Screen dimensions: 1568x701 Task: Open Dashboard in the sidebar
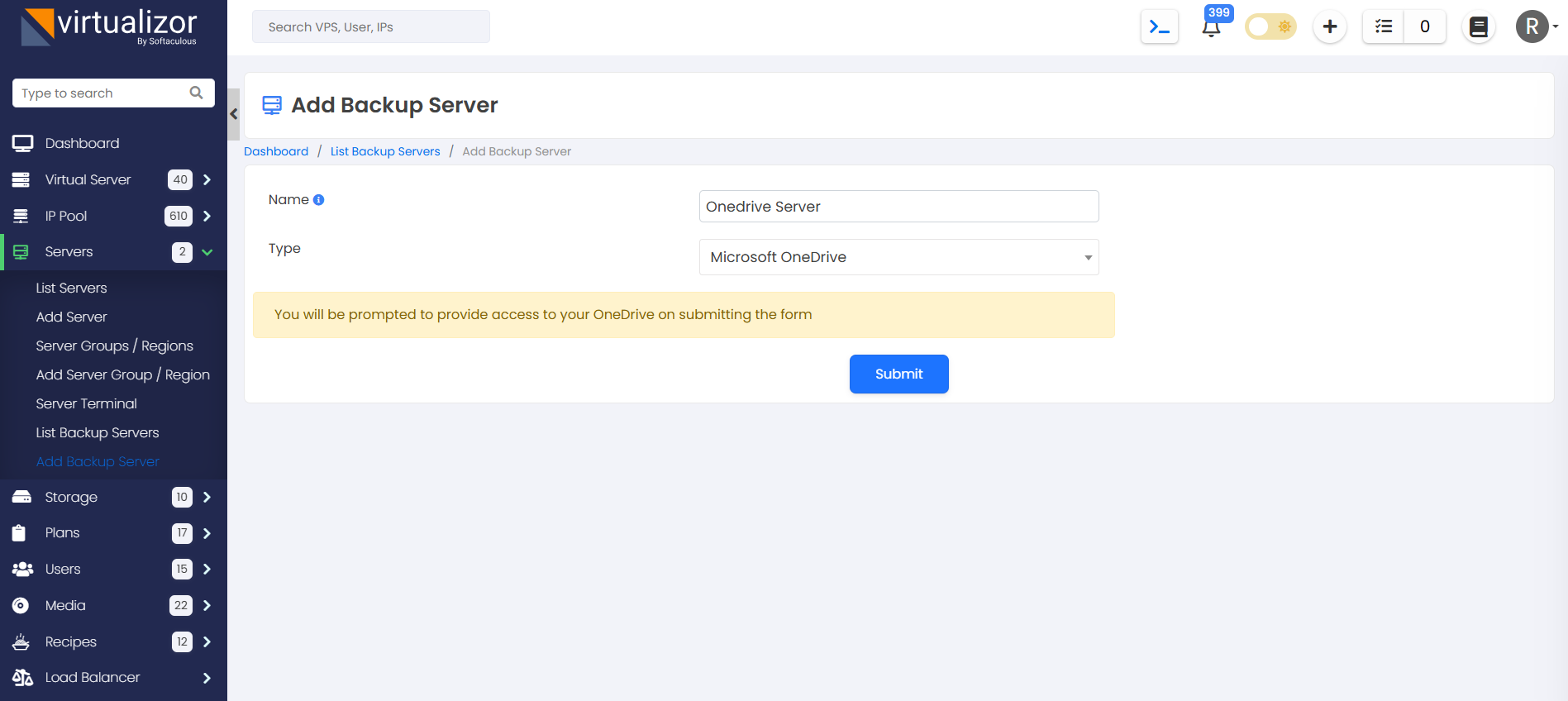click(82, 143)
